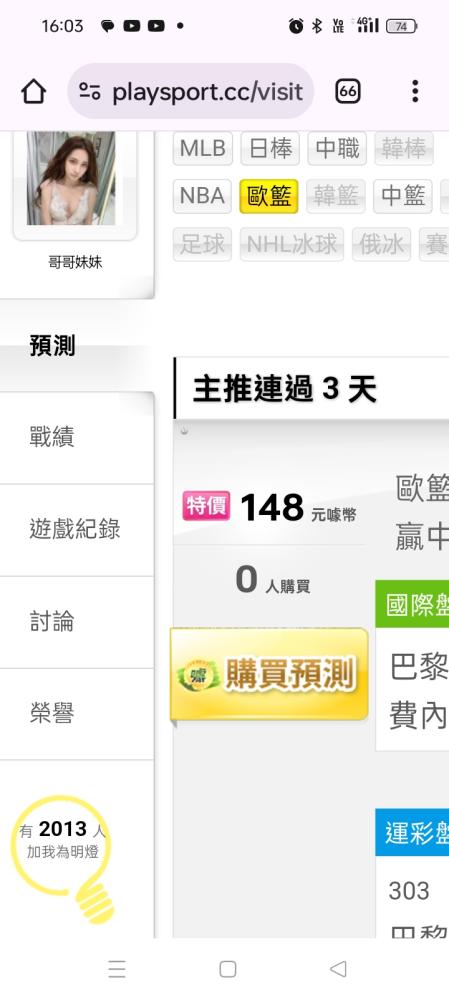Tap the Android back navigation button
Viewport: 449px width, 1000px height.
(x=338, y=969)
